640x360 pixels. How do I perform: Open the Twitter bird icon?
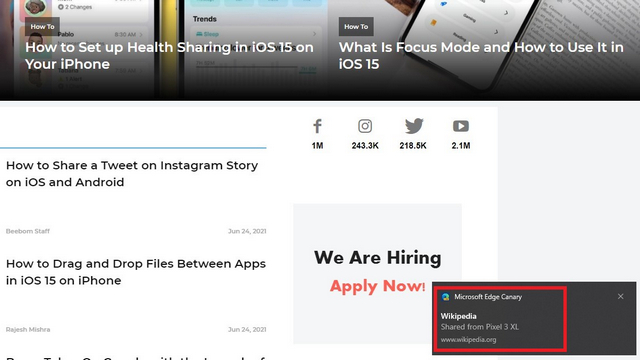(413, 126)
